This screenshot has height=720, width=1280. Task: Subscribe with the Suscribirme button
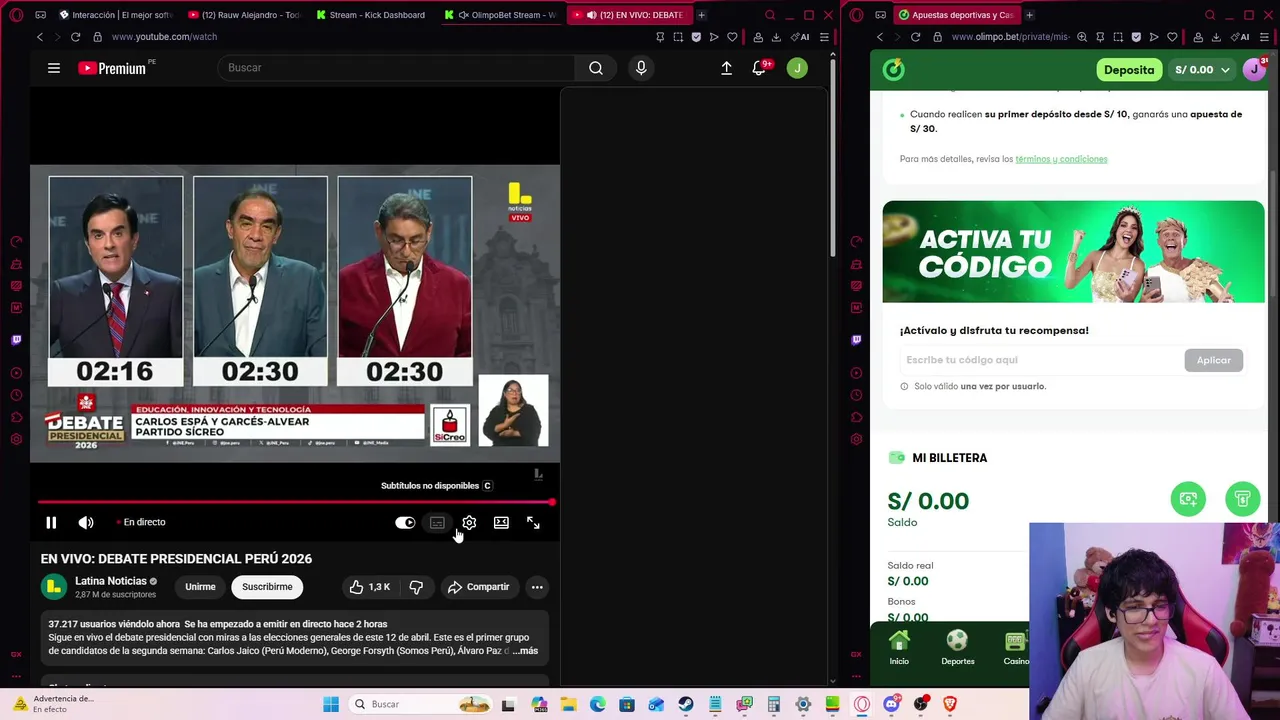(267, 587)
